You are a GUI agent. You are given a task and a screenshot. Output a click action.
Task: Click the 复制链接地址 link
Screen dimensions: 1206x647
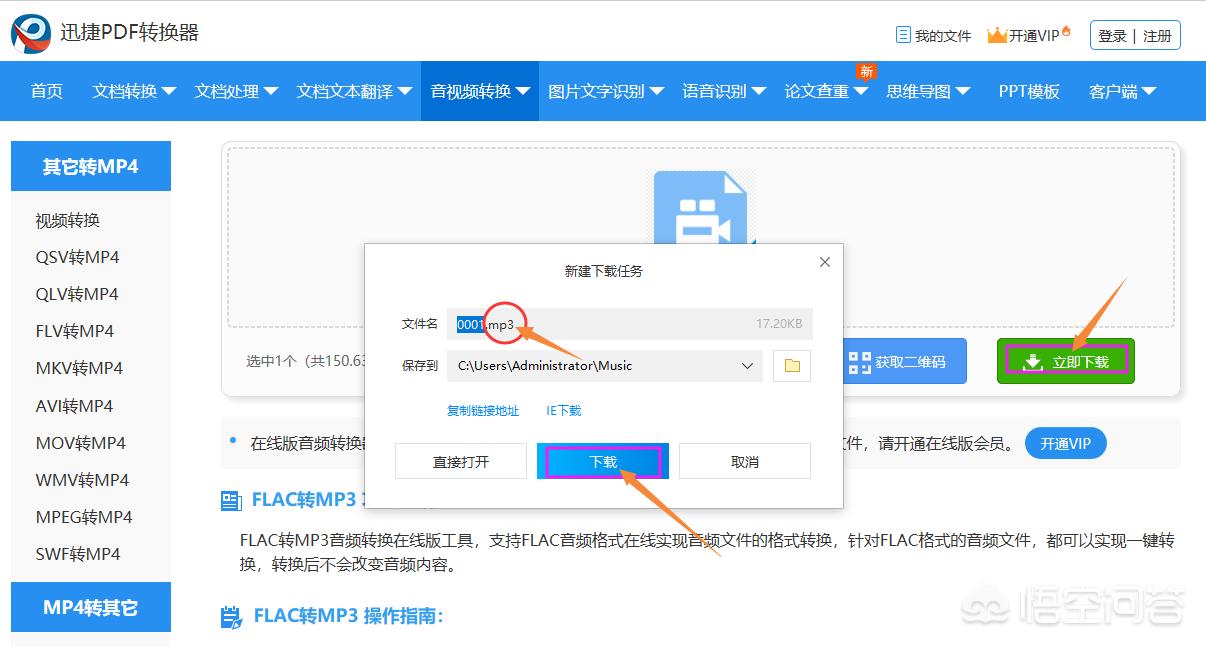[483, 411]
